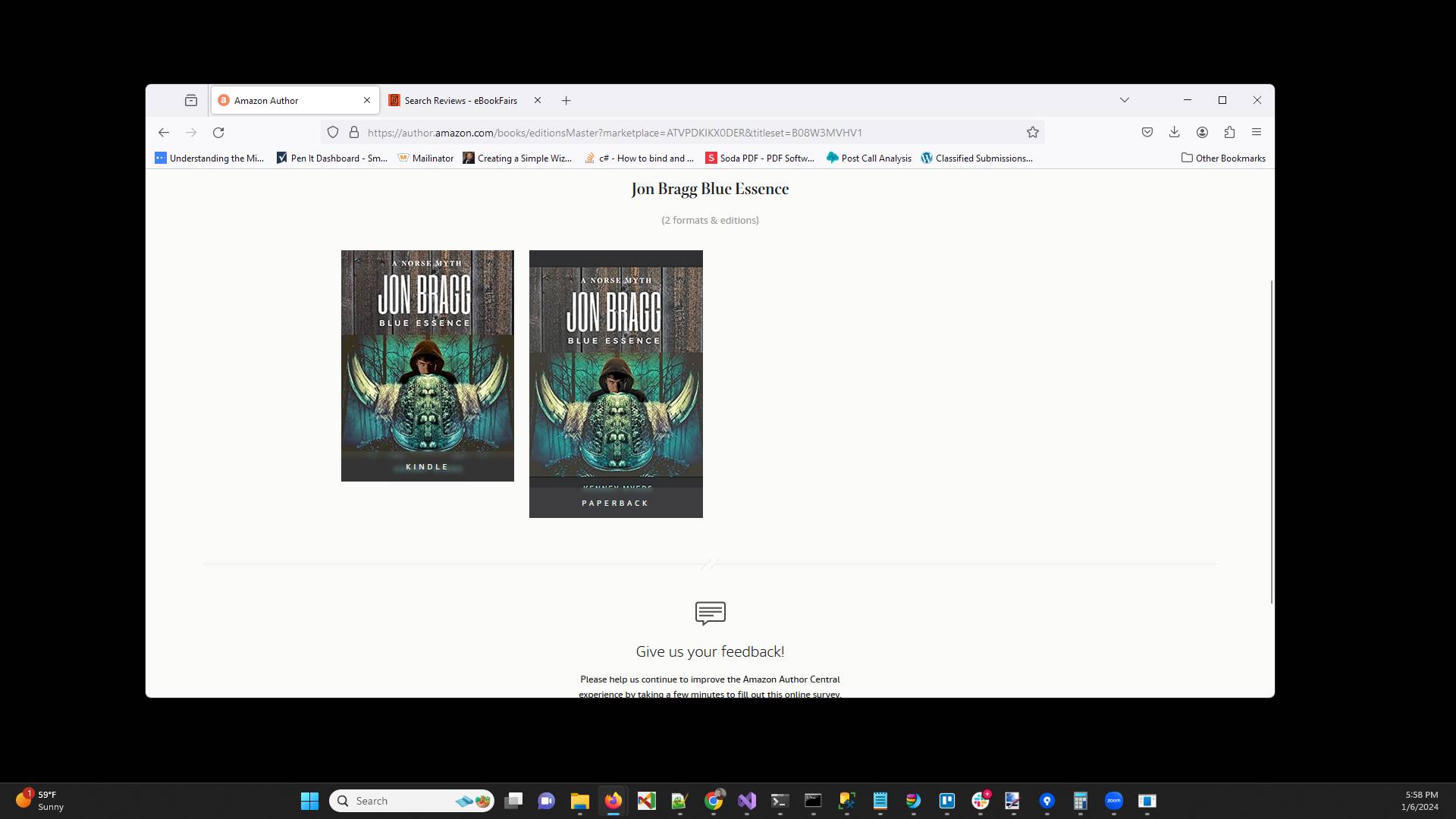The width and height of the screenshot is (1456, 819).
Task: Open the Mailinator bookmark
Action: click(426, 158)
